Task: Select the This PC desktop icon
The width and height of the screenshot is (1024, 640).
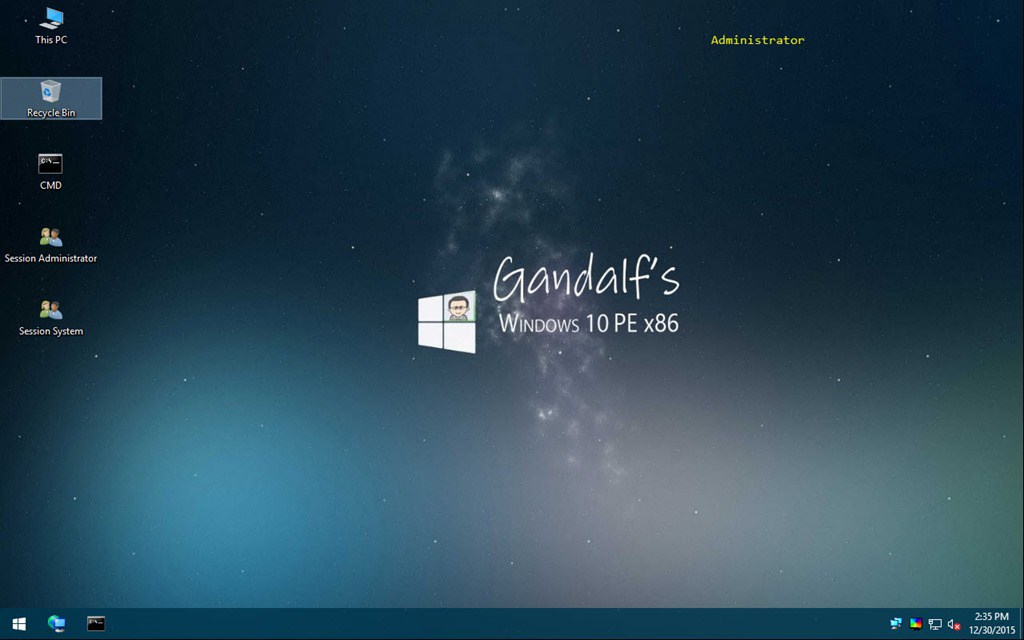Action: tap(51, 25)
